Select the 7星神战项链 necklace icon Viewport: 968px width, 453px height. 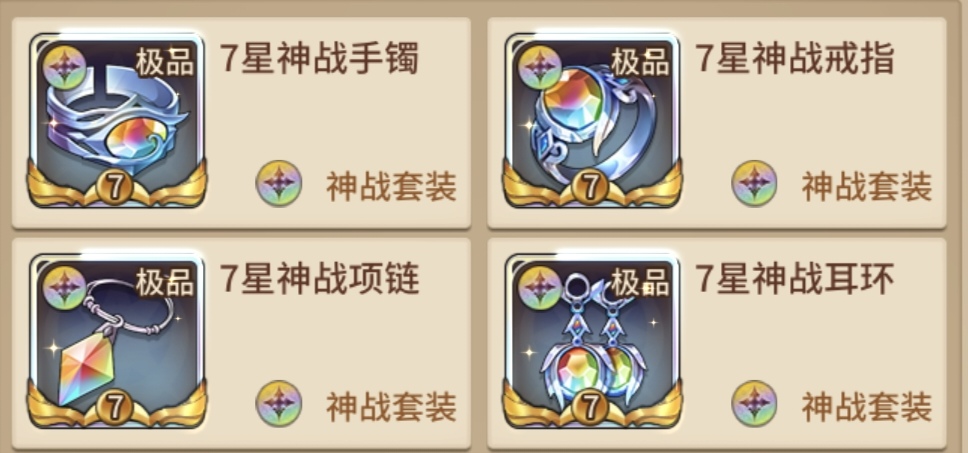coord(117,341)
